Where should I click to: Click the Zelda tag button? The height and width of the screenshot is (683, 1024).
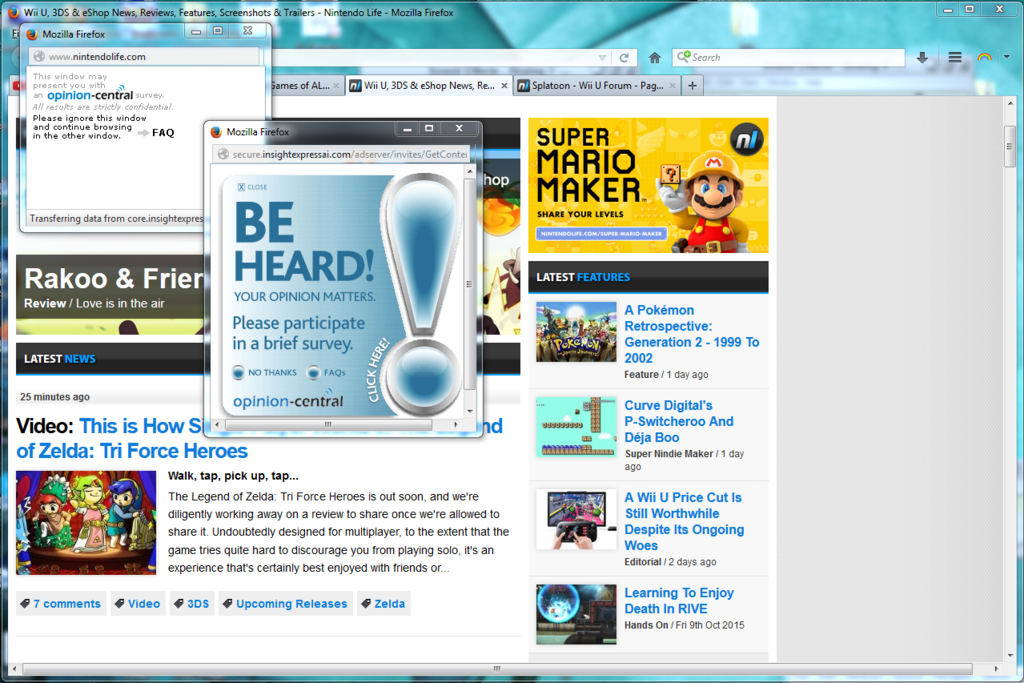point(384,604)
